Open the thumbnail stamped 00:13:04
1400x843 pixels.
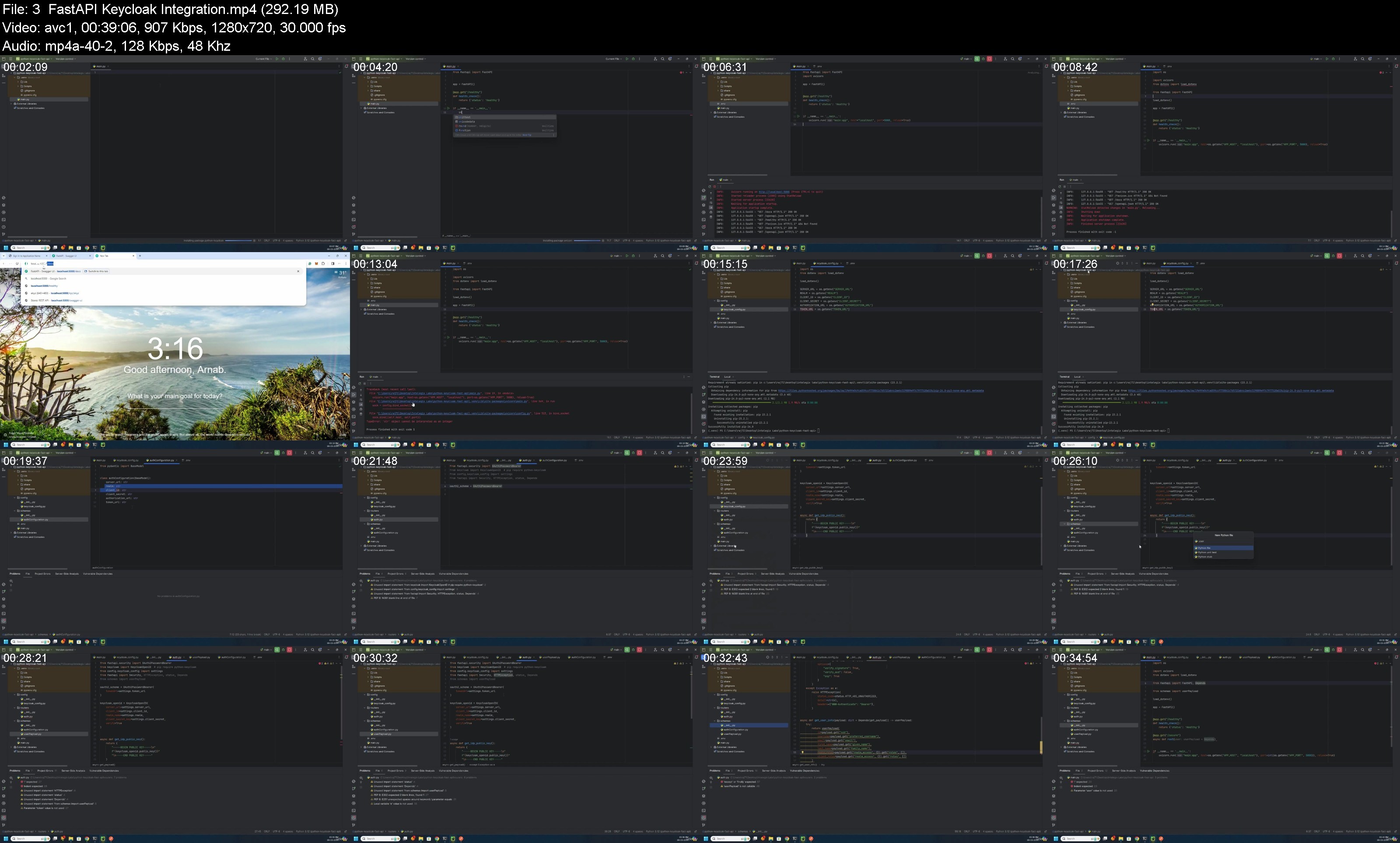(x=525, y=351)
